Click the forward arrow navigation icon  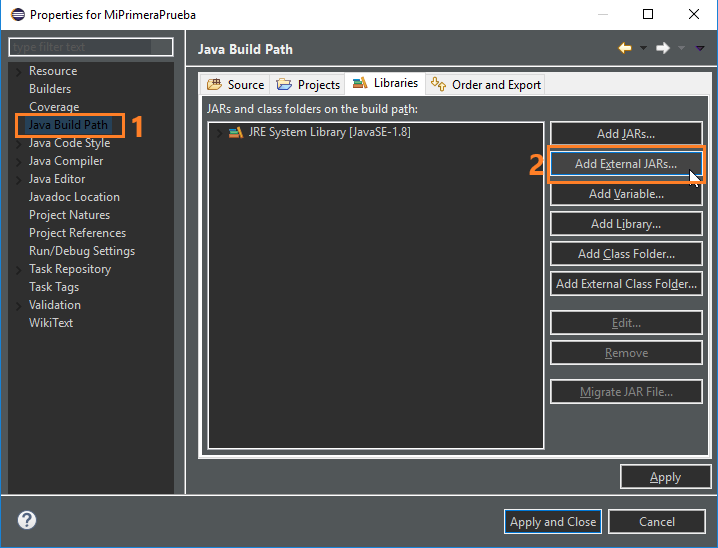point(662,48)
